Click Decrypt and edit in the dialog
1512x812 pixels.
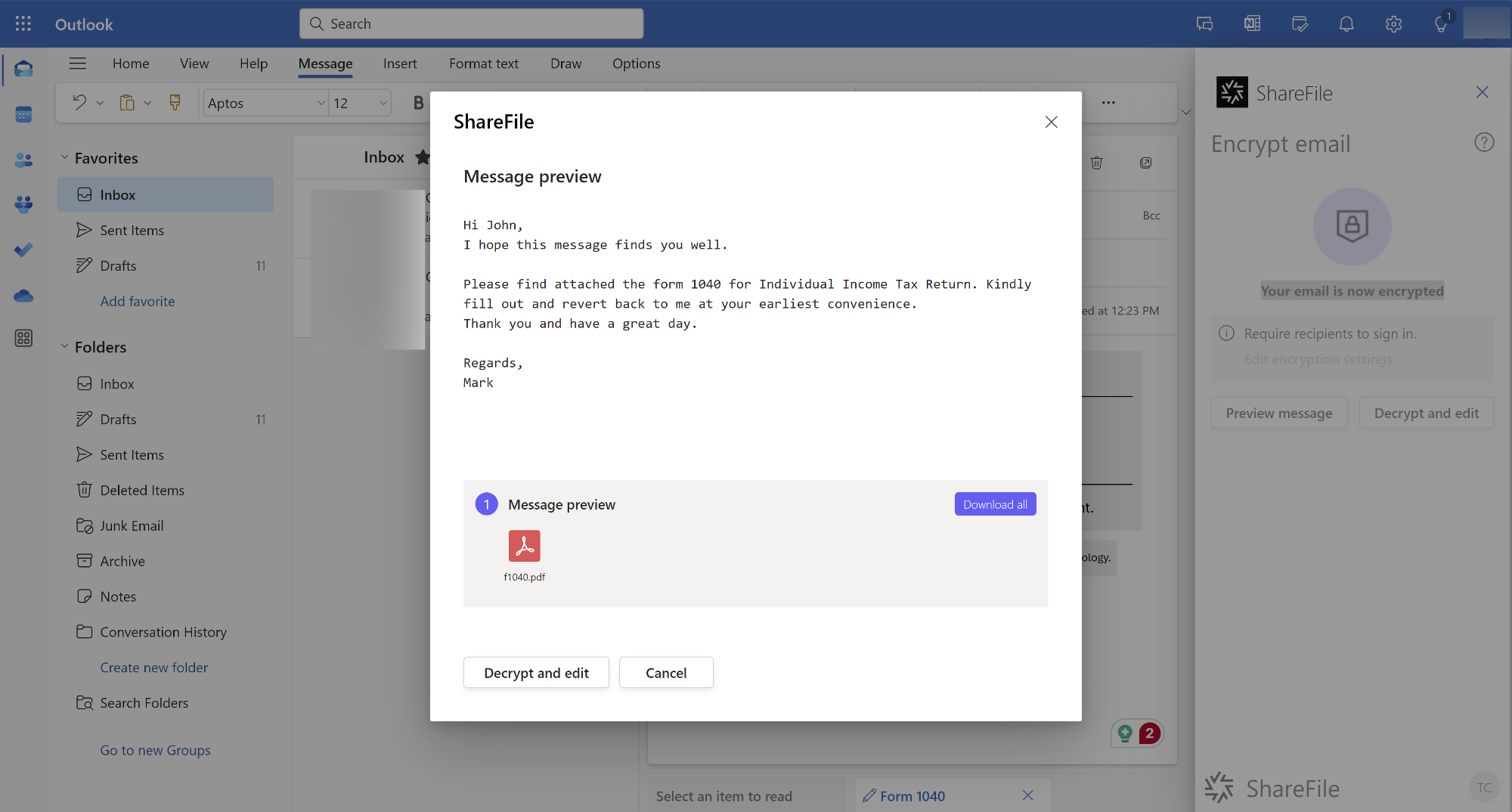click(x=536, y=672)
